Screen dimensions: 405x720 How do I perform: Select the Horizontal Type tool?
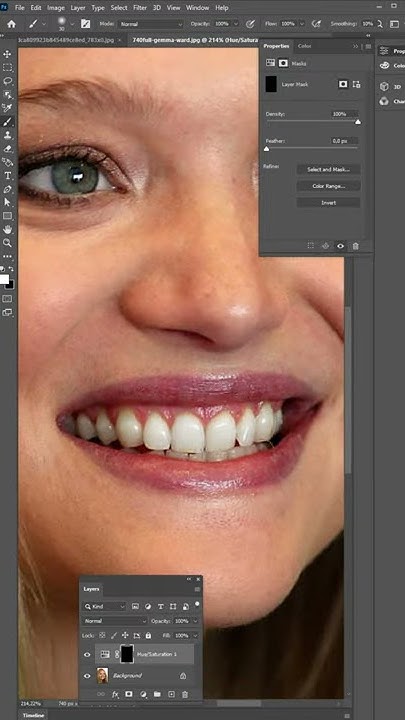[x=8, y=175]
